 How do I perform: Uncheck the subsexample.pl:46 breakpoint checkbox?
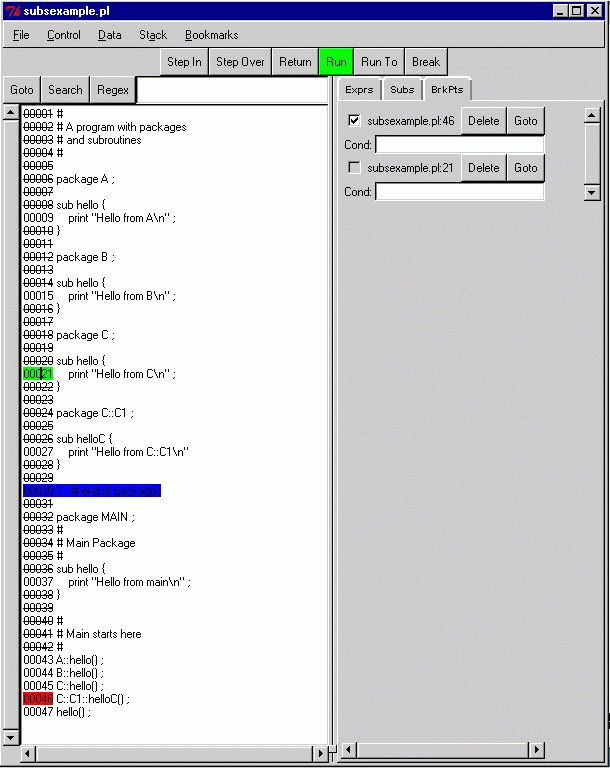(x=354, y=121)
